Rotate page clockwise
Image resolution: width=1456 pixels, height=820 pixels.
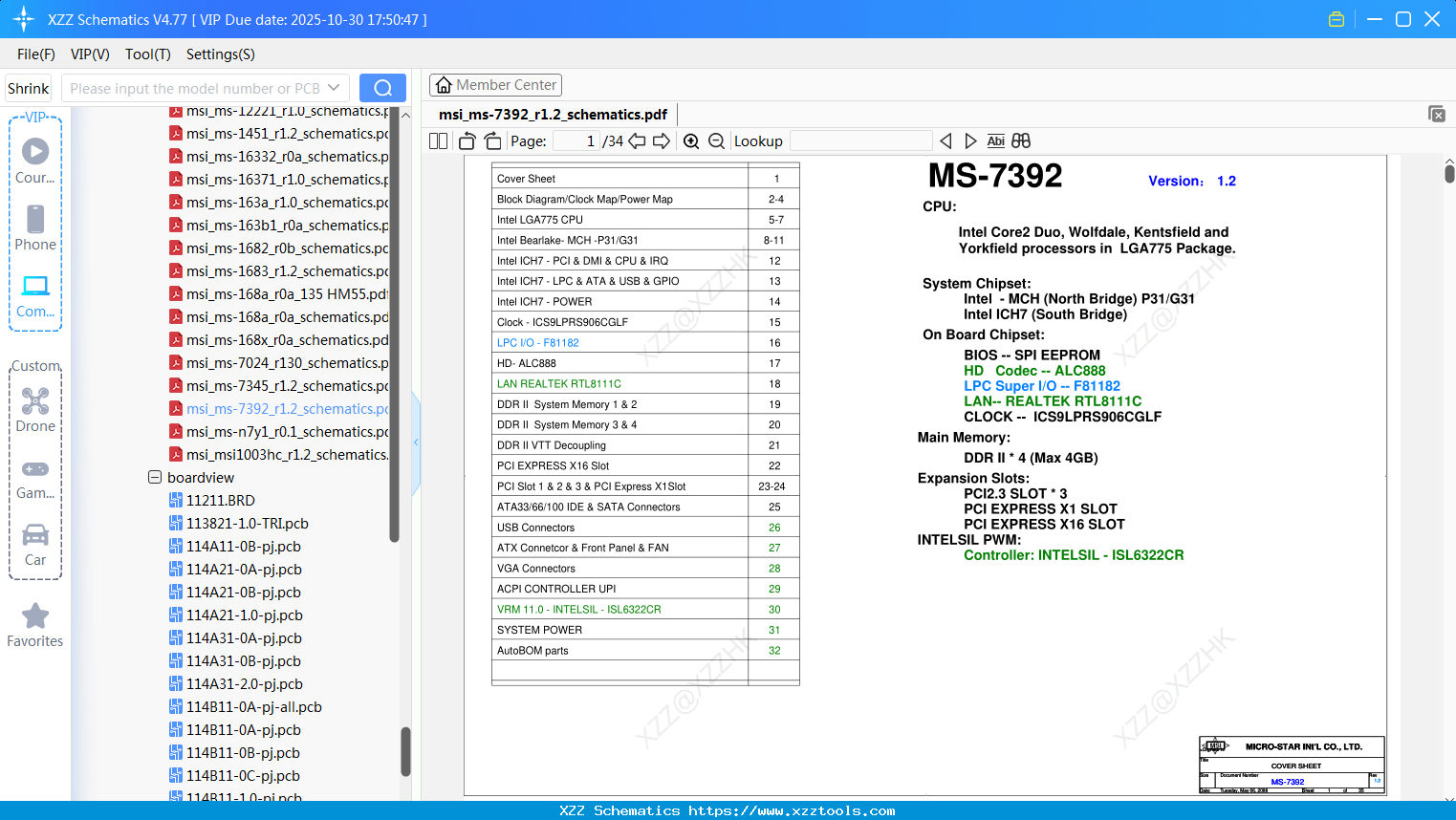(492, 141)
